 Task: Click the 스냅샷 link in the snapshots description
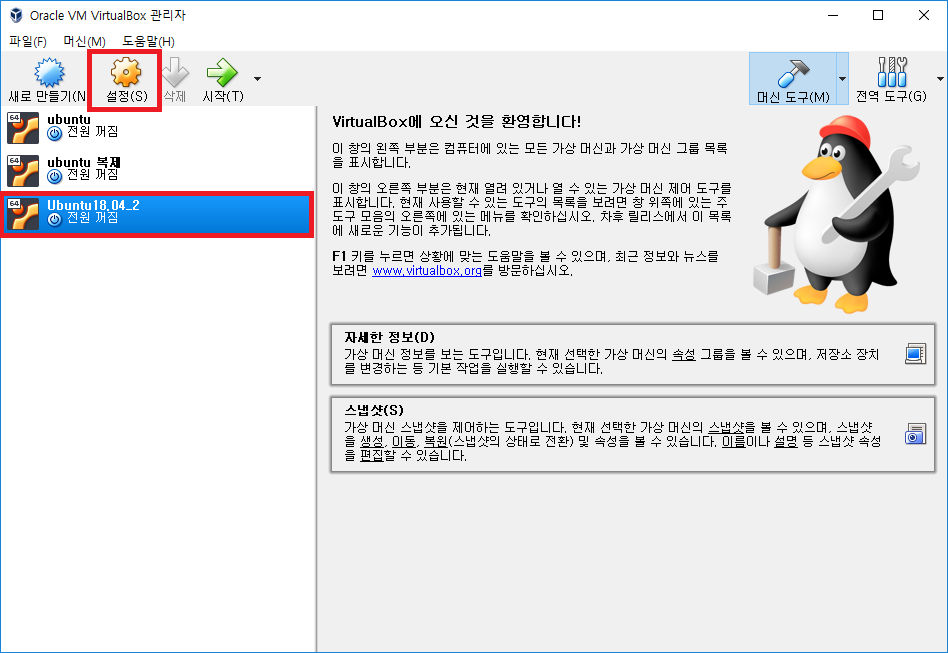[726, 428]
